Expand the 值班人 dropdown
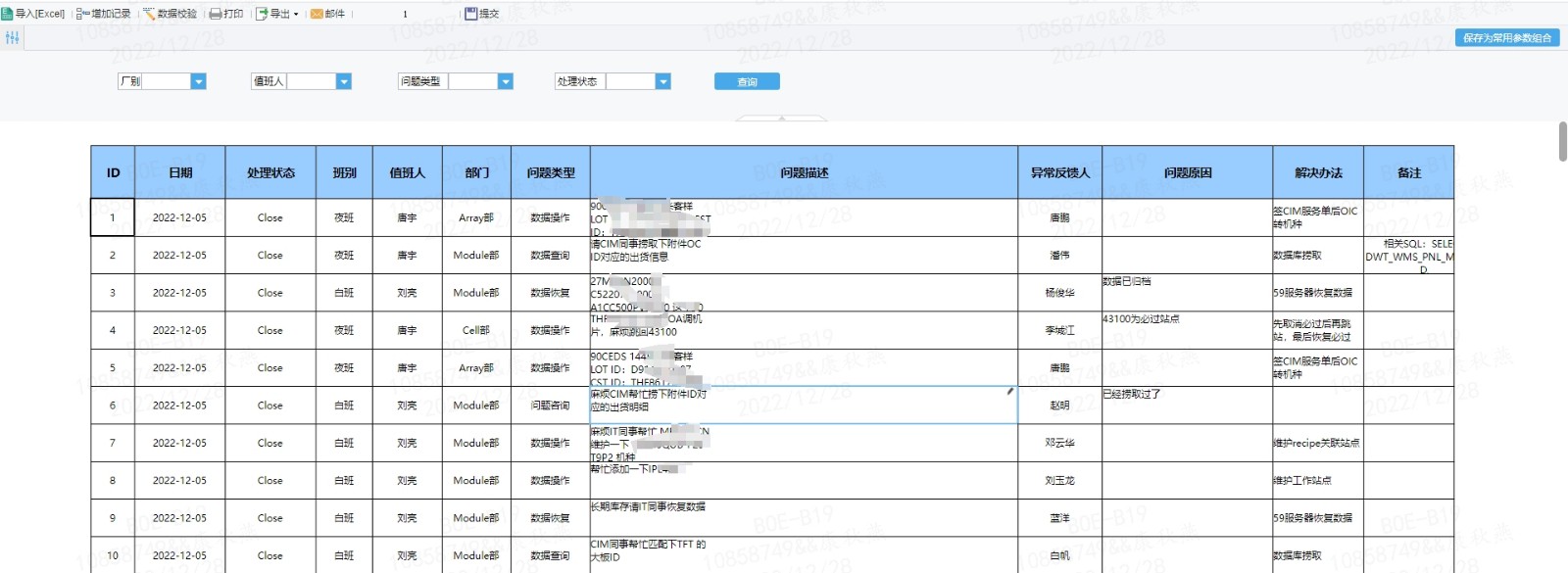The image size is (1568, 573). (343, 81)
